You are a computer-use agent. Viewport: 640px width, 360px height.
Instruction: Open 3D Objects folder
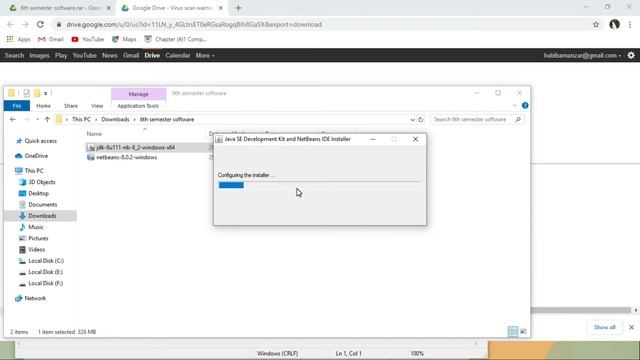(x=41, y=182)
